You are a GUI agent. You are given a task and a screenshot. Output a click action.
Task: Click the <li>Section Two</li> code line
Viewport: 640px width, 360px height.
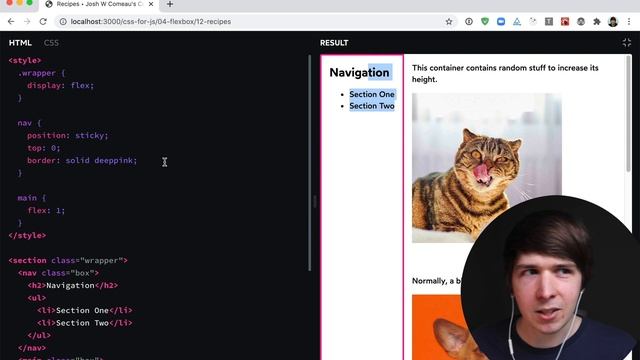tap(84, 323)
